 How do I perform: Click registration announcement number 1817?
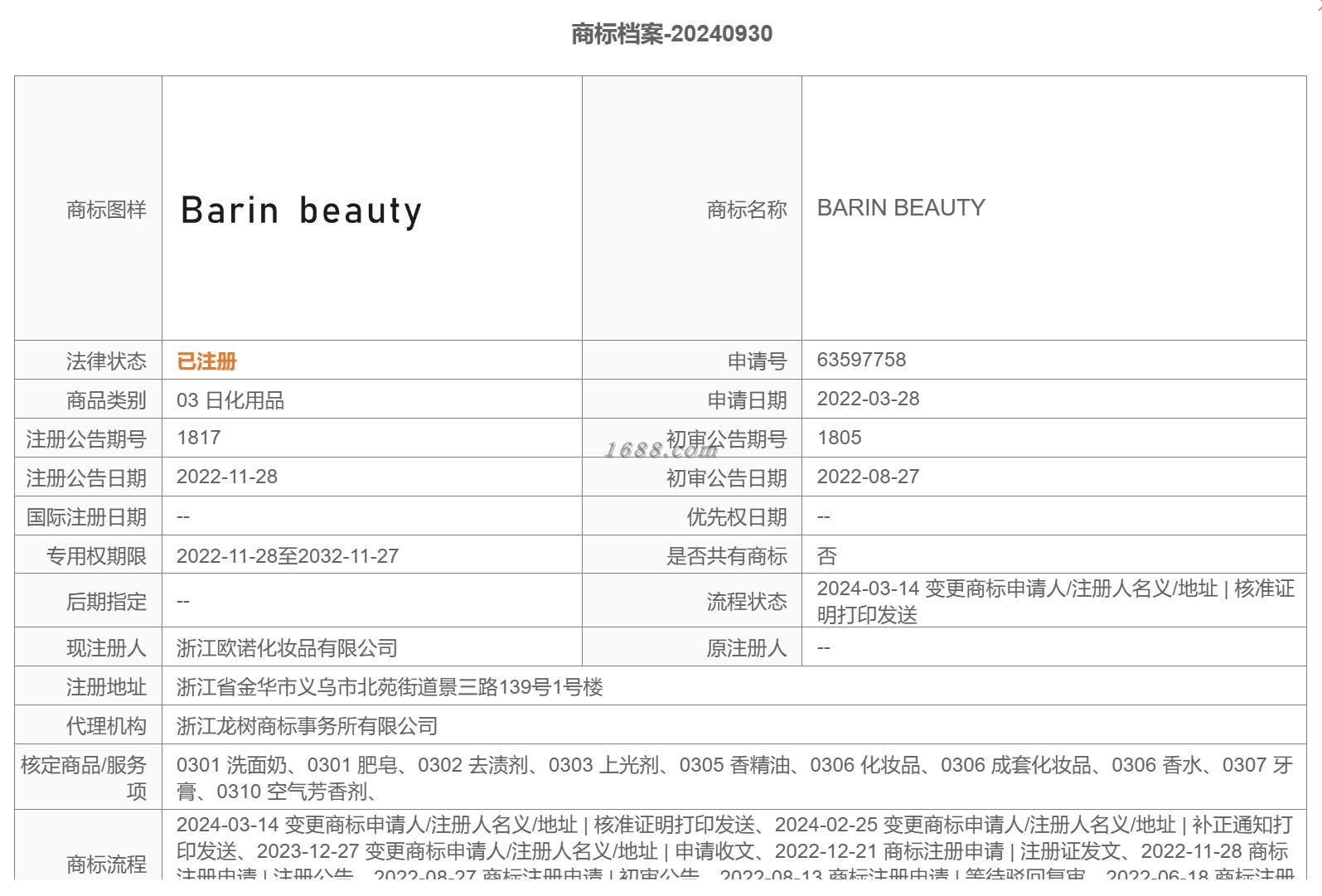click(198, 438)
